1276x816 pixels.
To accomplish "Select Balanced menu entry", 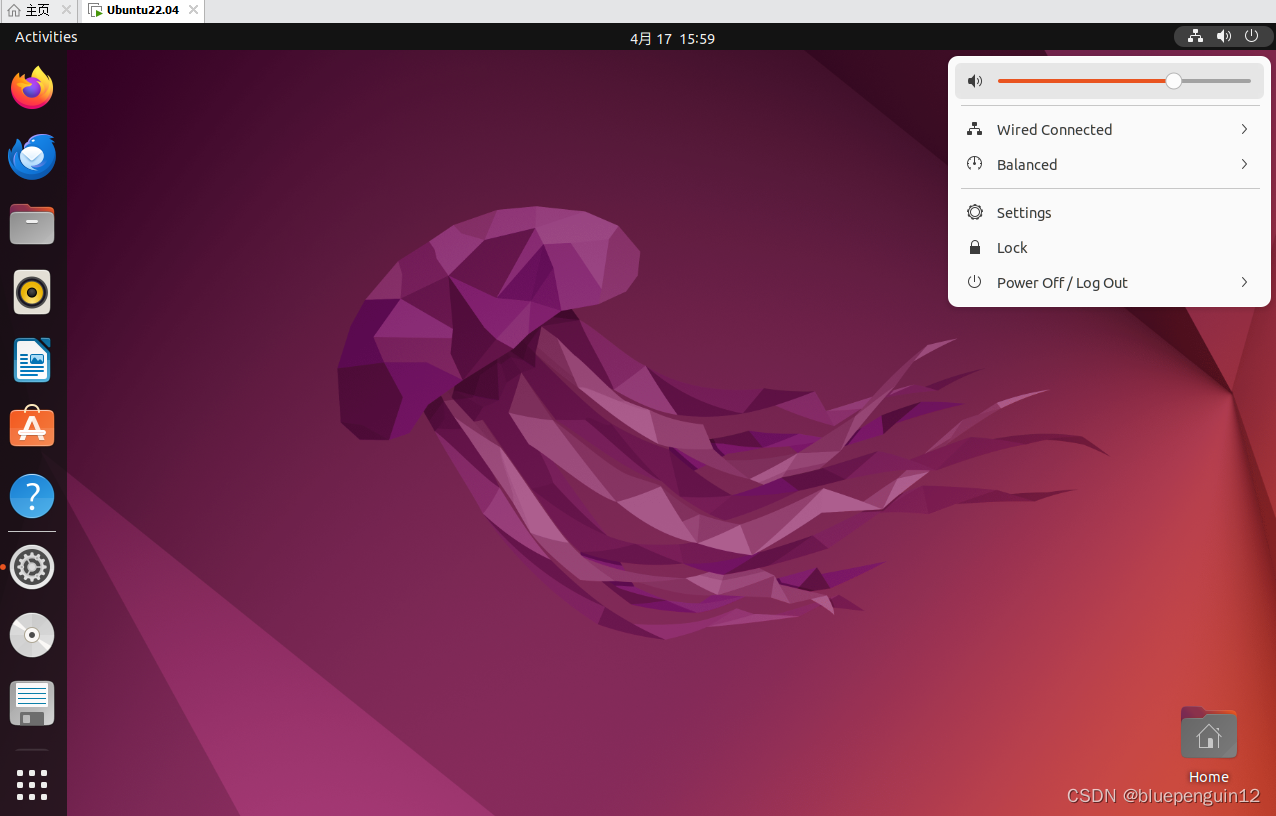I will (1109, 164).
